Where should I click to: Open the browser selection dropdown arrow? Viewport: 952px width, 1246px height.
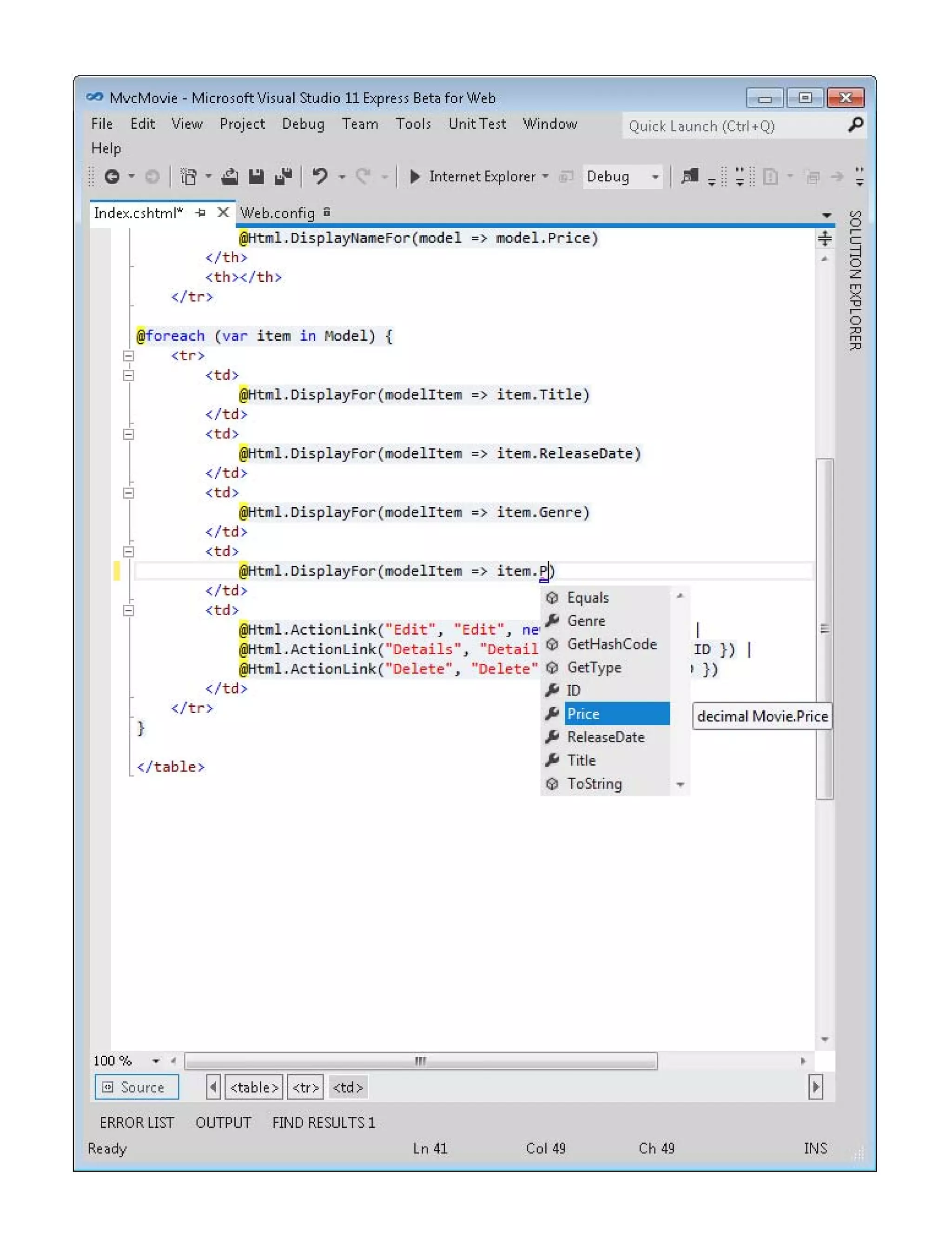[x=545, y=177]
